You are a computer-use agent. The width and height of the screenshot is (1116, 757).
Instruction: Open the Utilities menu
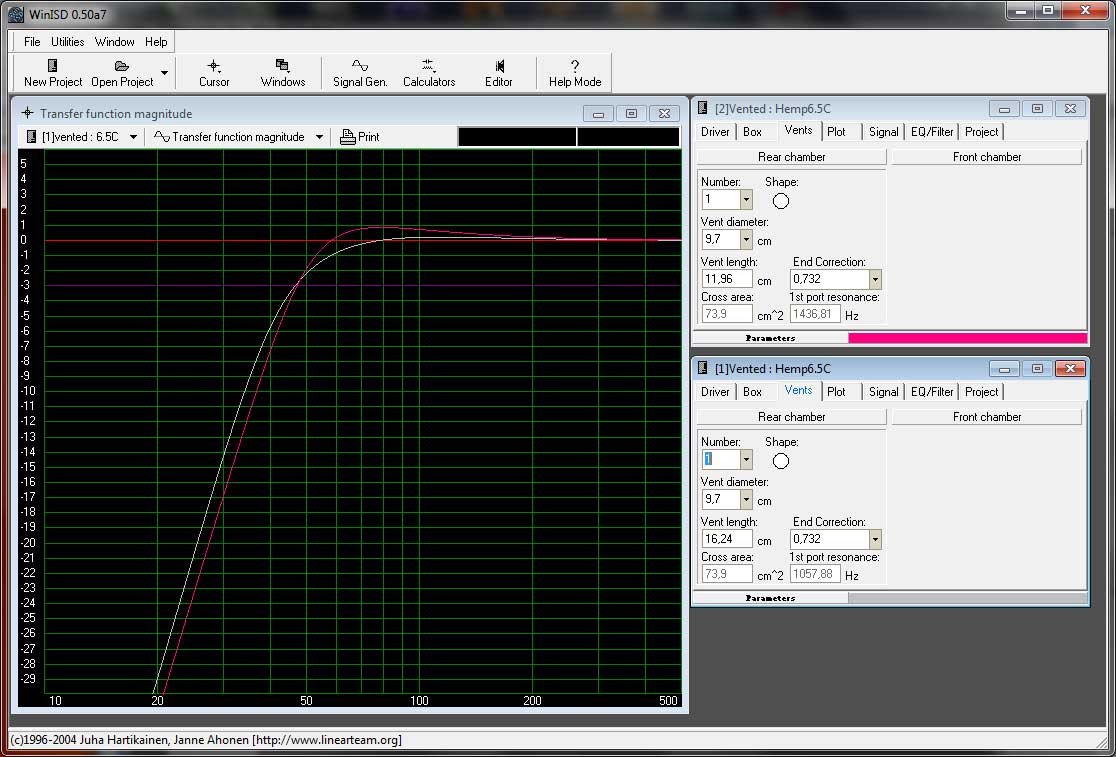coord(68,42)
